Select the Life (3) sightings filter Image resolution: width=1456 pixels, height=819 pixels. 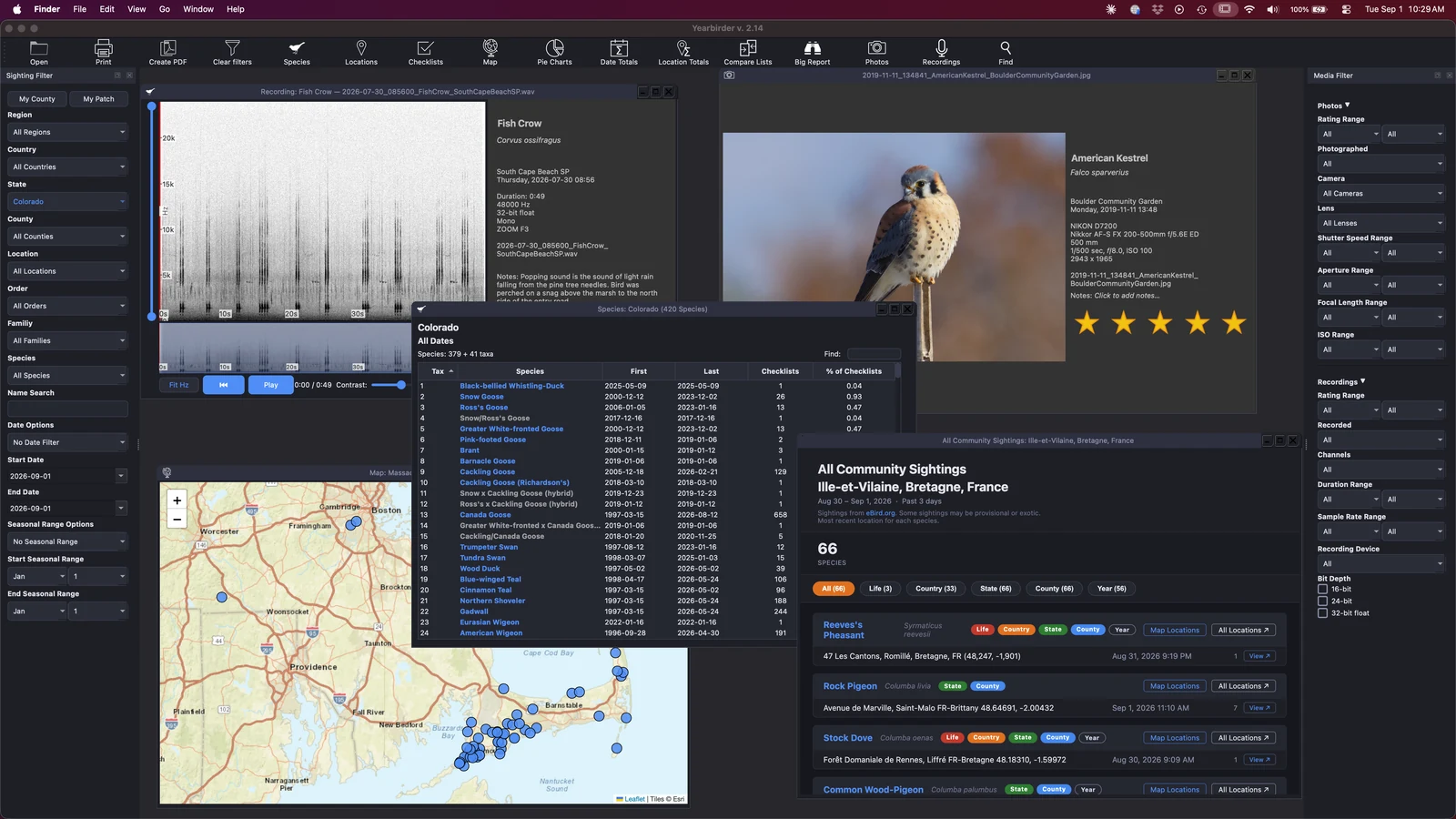click(x=880, y=589)
